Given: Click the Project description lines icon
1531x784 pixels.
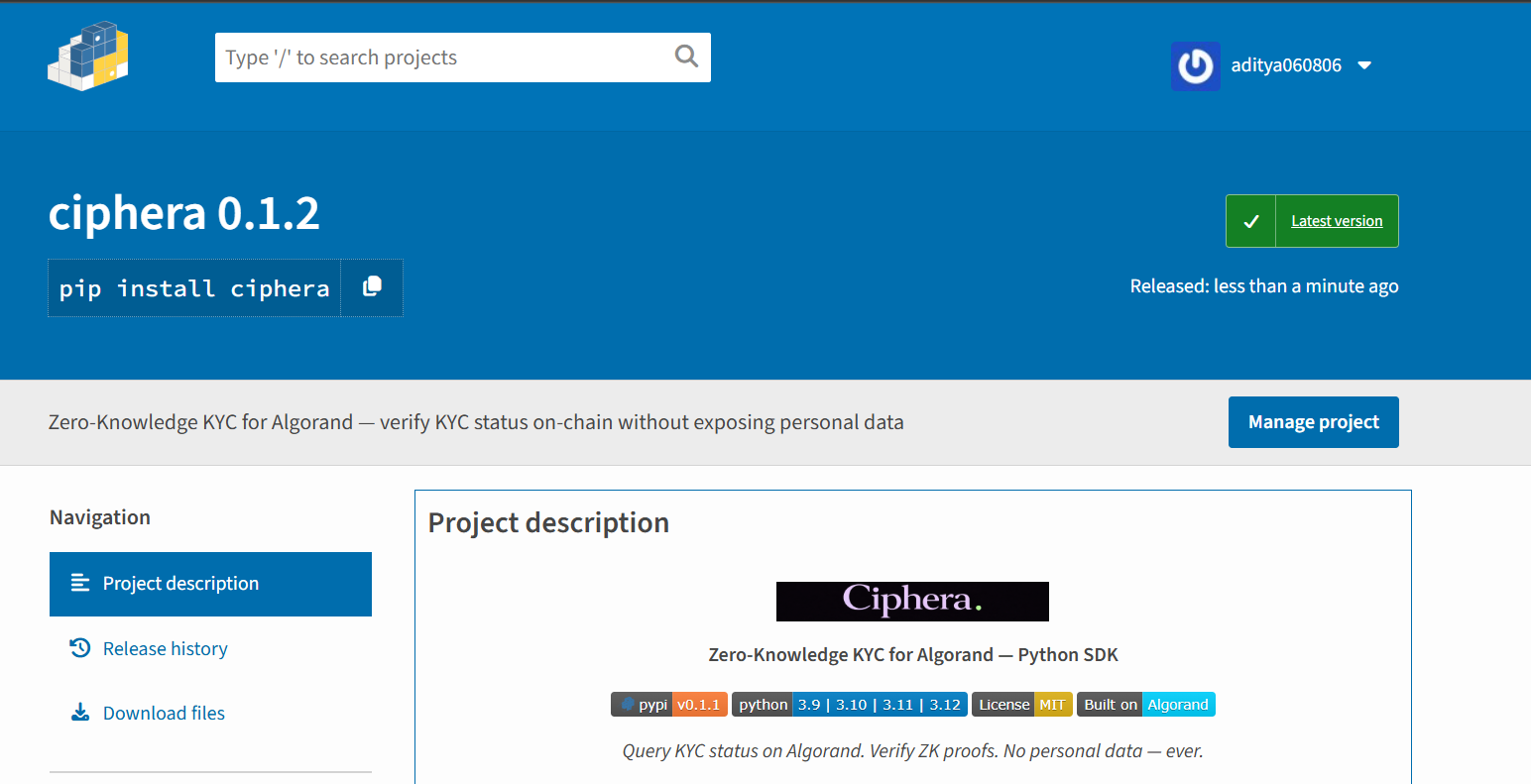Looking at the screenshot, I should click(80, 583).
